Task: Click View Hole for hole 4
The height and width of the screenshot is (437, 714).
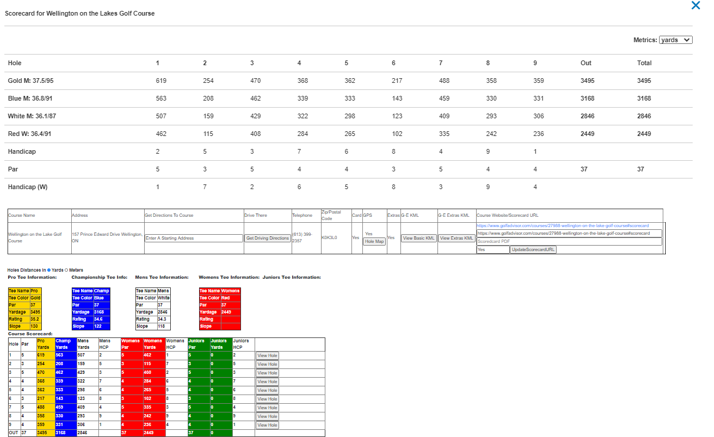Action: click(x=267, y=381)
